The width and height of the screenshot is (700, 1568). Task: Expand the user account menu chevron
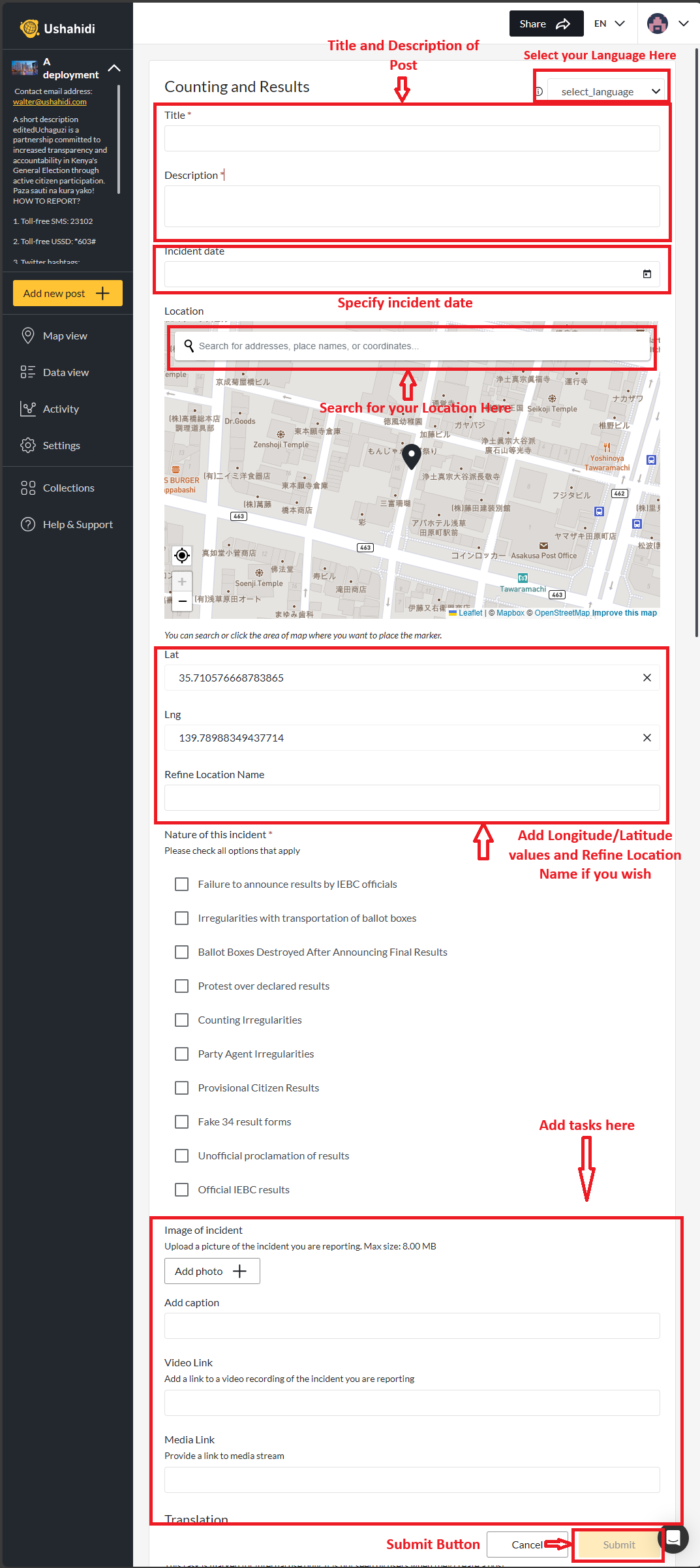click(x=684, y=24)
